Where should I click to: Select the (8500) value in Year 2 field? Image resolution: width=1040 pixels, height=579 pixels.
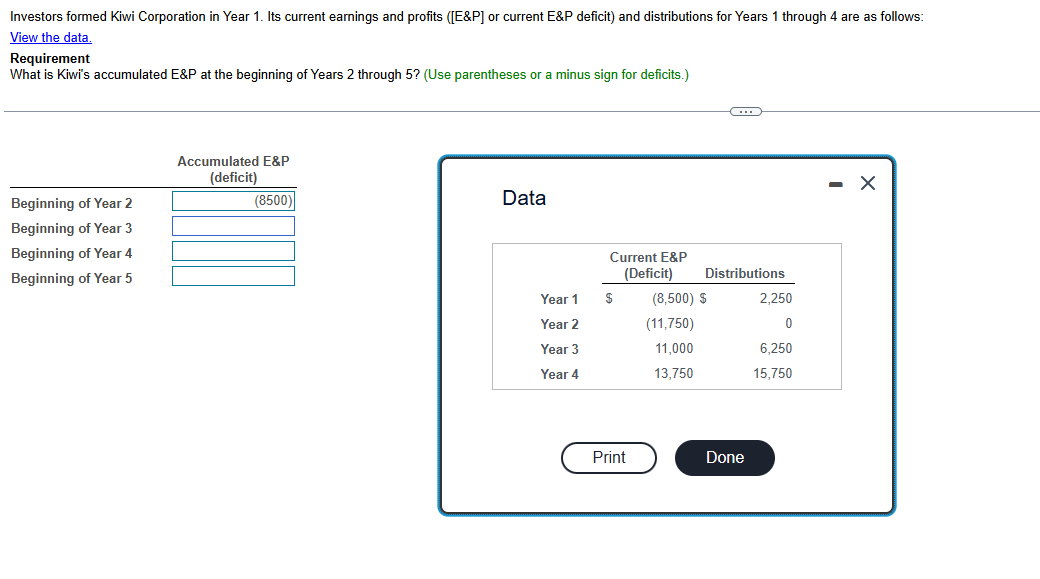(x=275, y=200)
